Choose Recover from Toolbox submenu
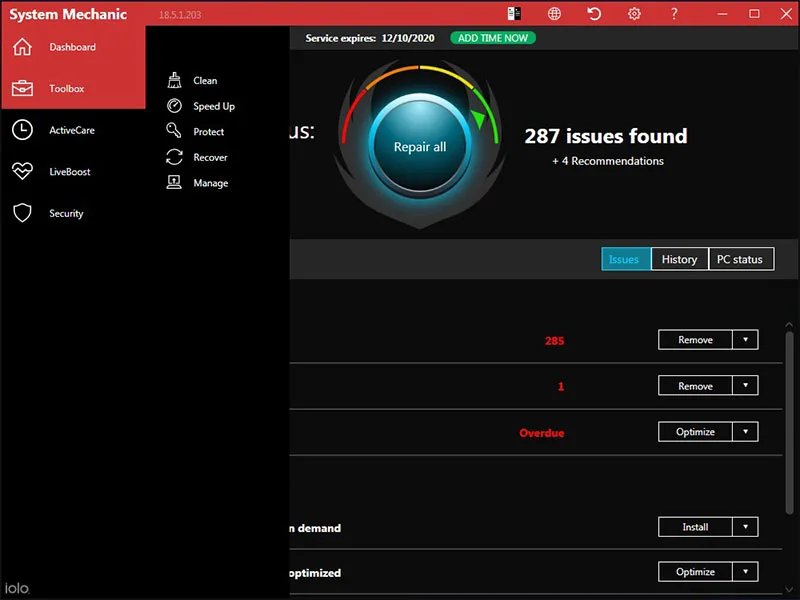Screen dimensions: 800x600 tap(210, 157)
